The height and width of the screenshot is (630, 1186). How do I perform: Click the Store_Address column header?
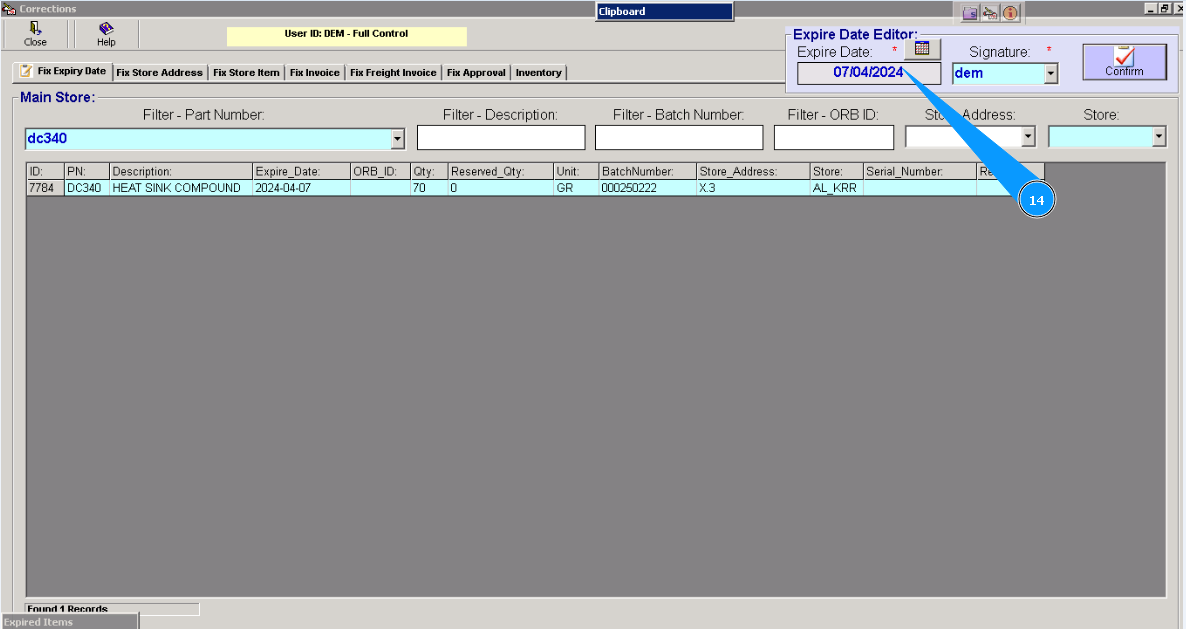[753, 172]
